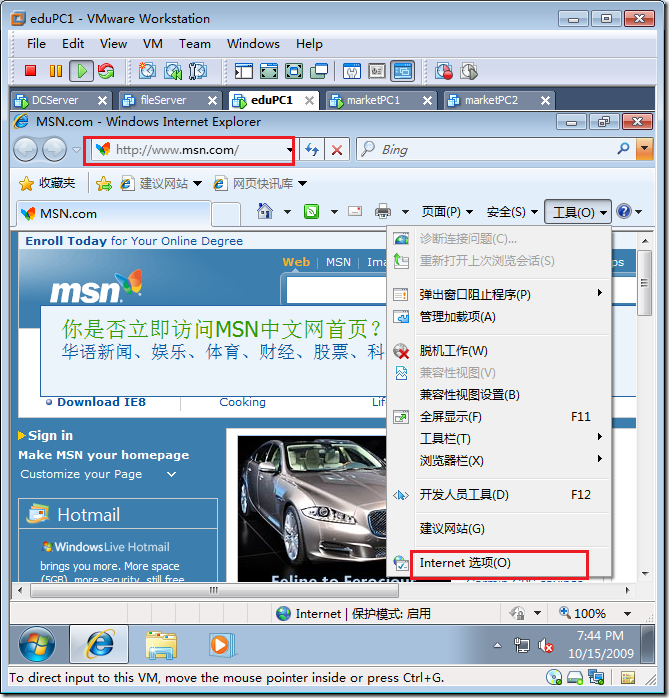
Task: Open the new blank tab button
Action: pyautogui.click(x=226, y=213)
